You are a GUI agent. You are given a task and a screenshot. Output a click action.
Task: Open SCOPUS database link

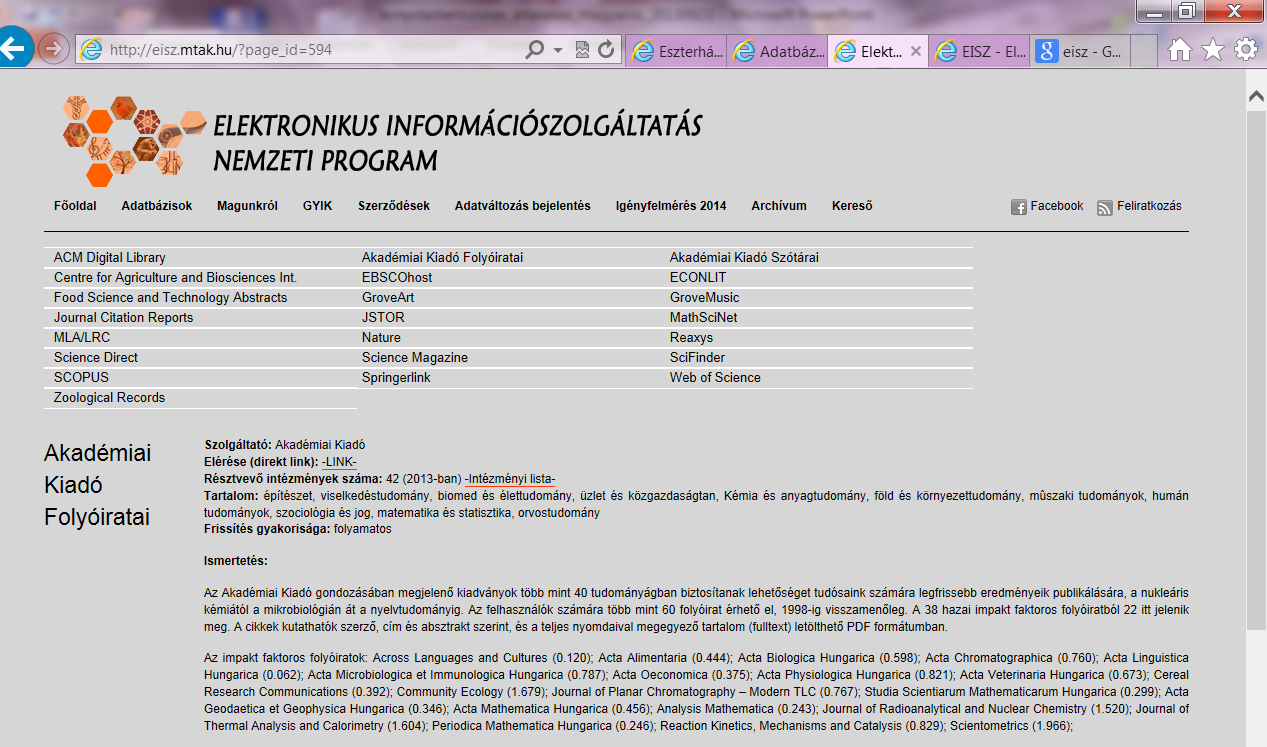[81, 378]
